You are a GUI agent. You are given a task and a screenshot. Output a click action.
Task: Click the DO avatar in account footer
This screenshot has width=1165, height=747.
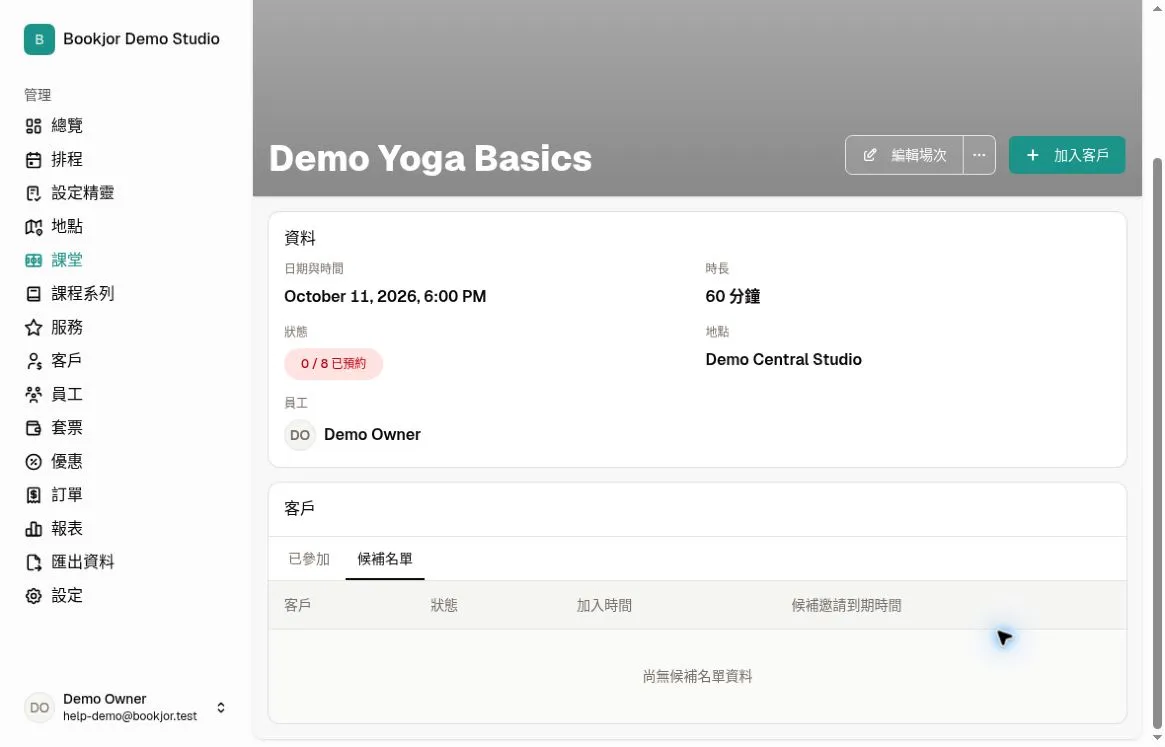click(x=39, y=708)
